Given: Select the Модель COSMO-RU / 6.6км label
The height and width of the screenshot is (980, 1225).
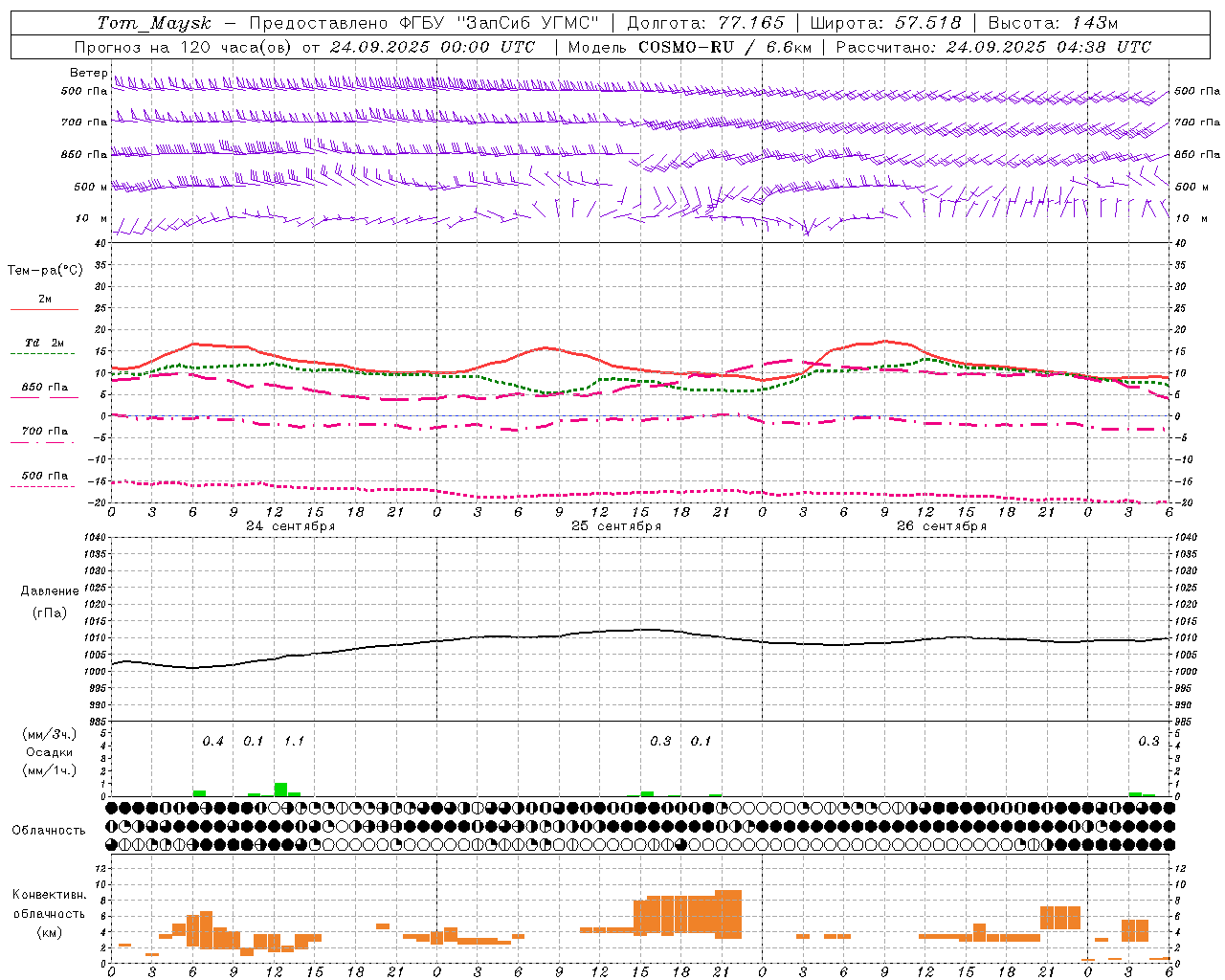Looking at the screenshot, I should pyautogui.click(x=689, y=47).
